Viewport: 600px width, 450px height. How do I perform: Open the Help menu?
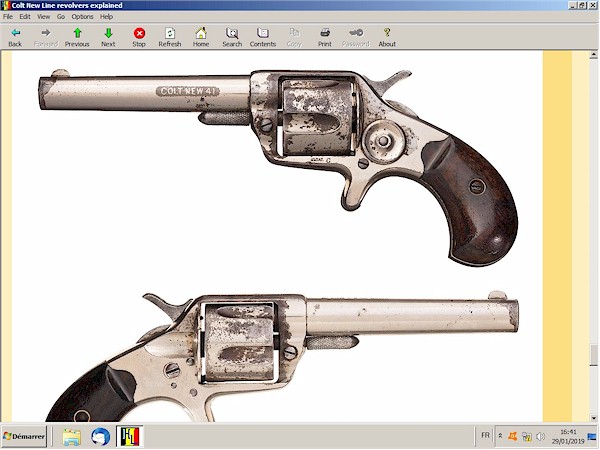pyautogui.click(x=106, y=16)
